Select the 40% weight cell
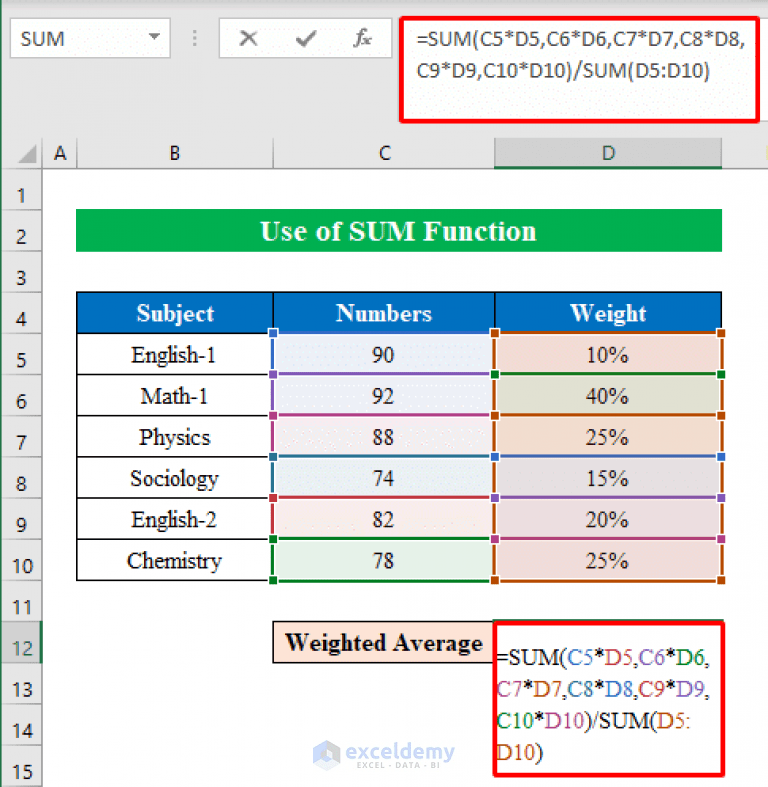Viewport: 768px width, 787px height. 608,396
